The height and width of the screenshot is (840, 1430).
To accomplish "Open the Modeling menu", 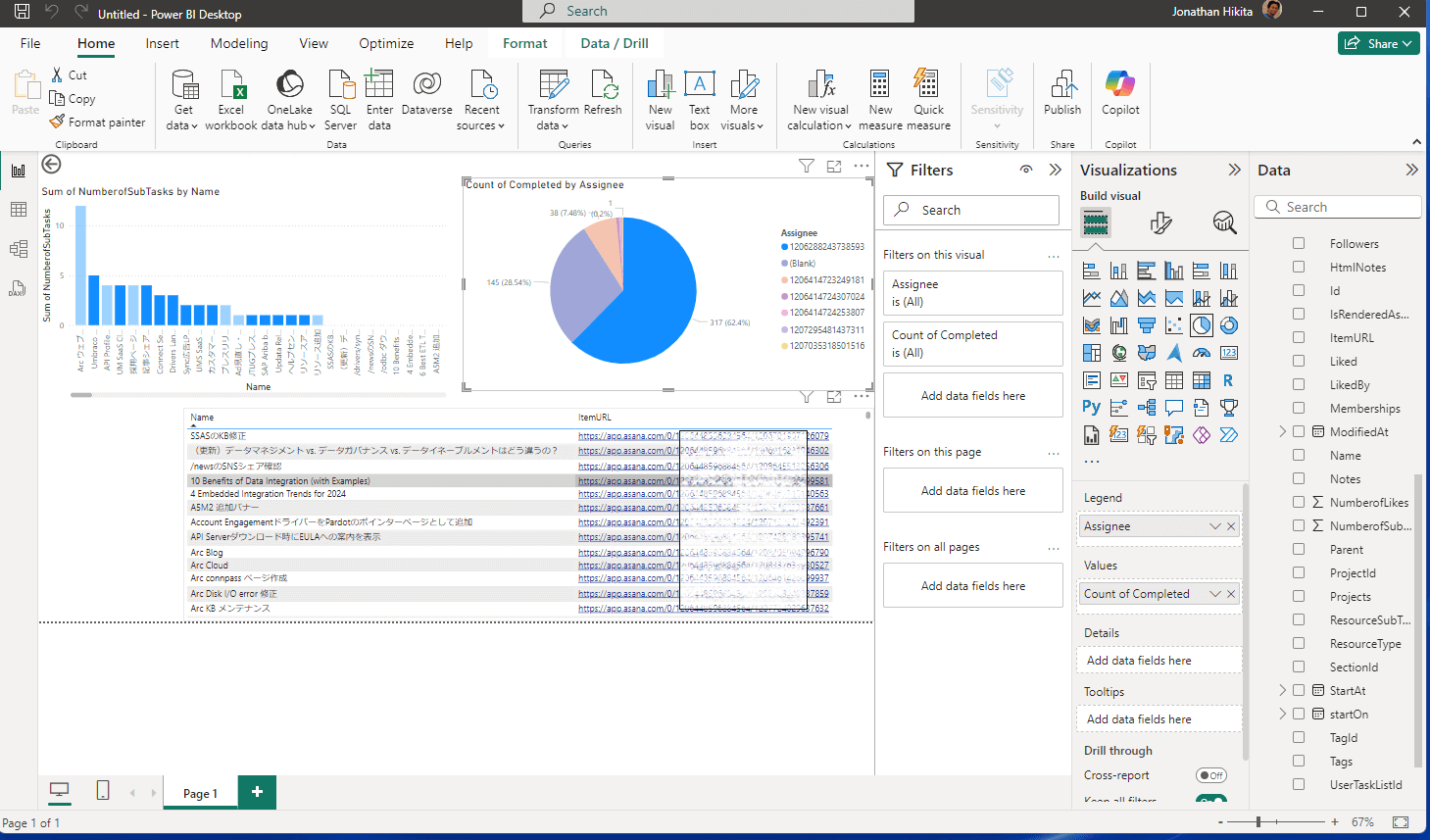I will click(238, 43).
